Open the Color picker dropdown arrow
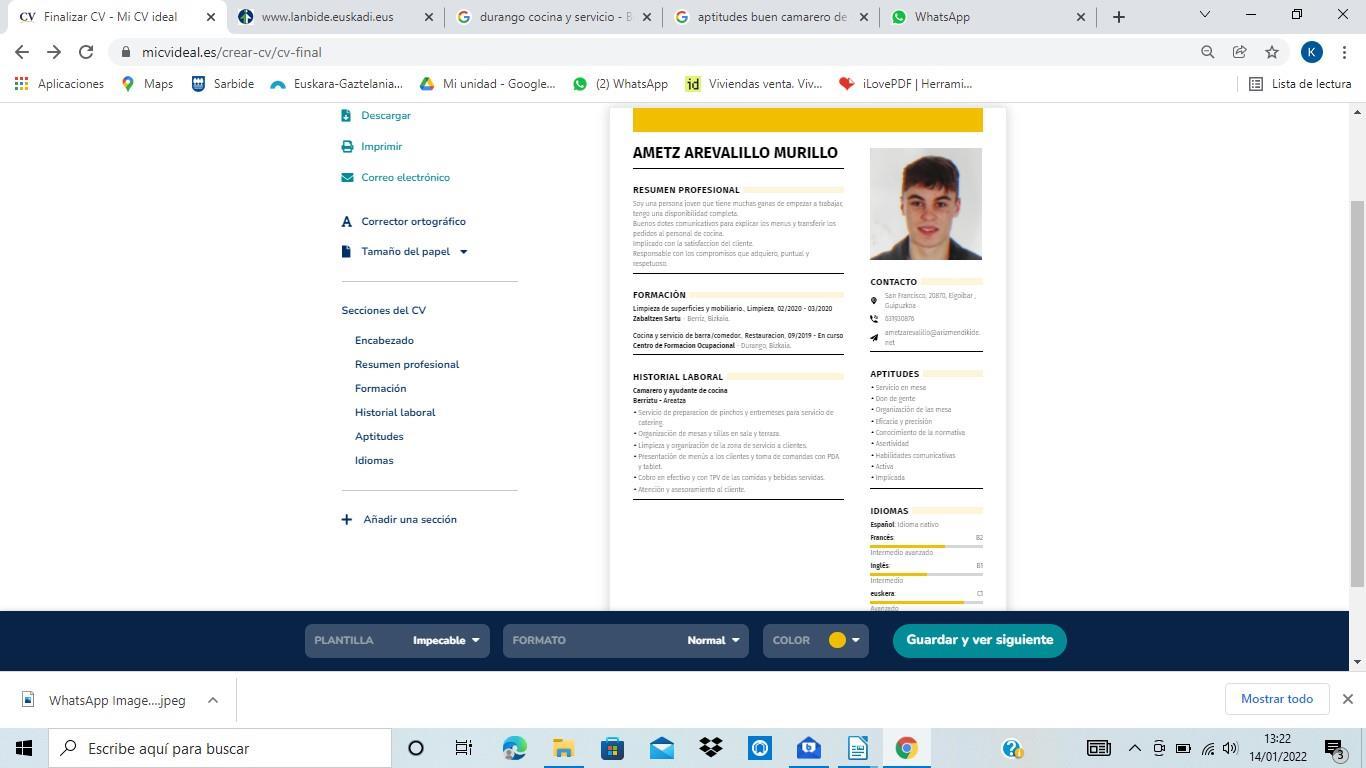Viewport: 1366px width, 768px height. [855, 640]
